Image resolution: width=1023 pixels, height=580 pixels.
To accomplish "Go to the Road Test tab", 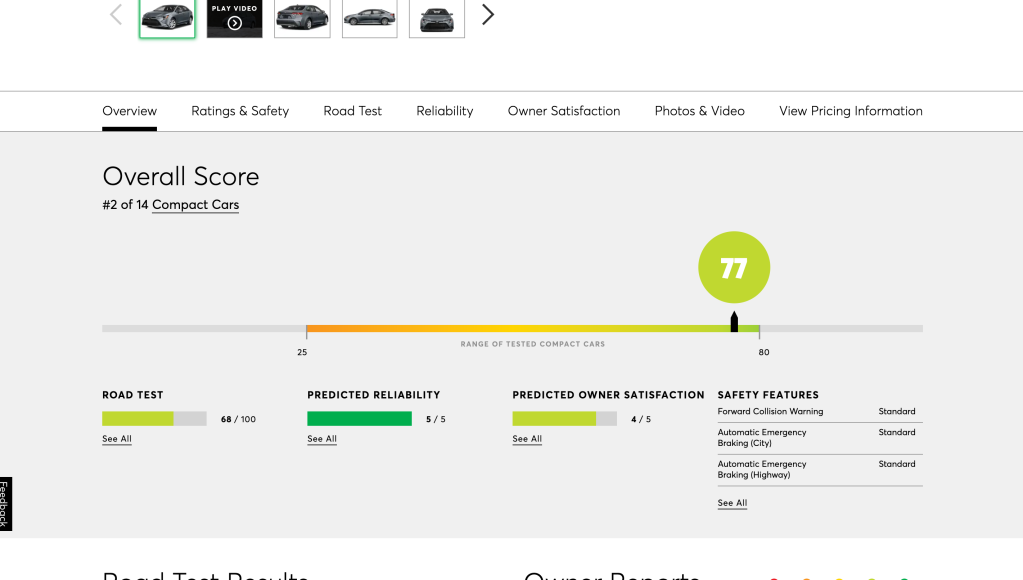I will click(x=352, y=111).
